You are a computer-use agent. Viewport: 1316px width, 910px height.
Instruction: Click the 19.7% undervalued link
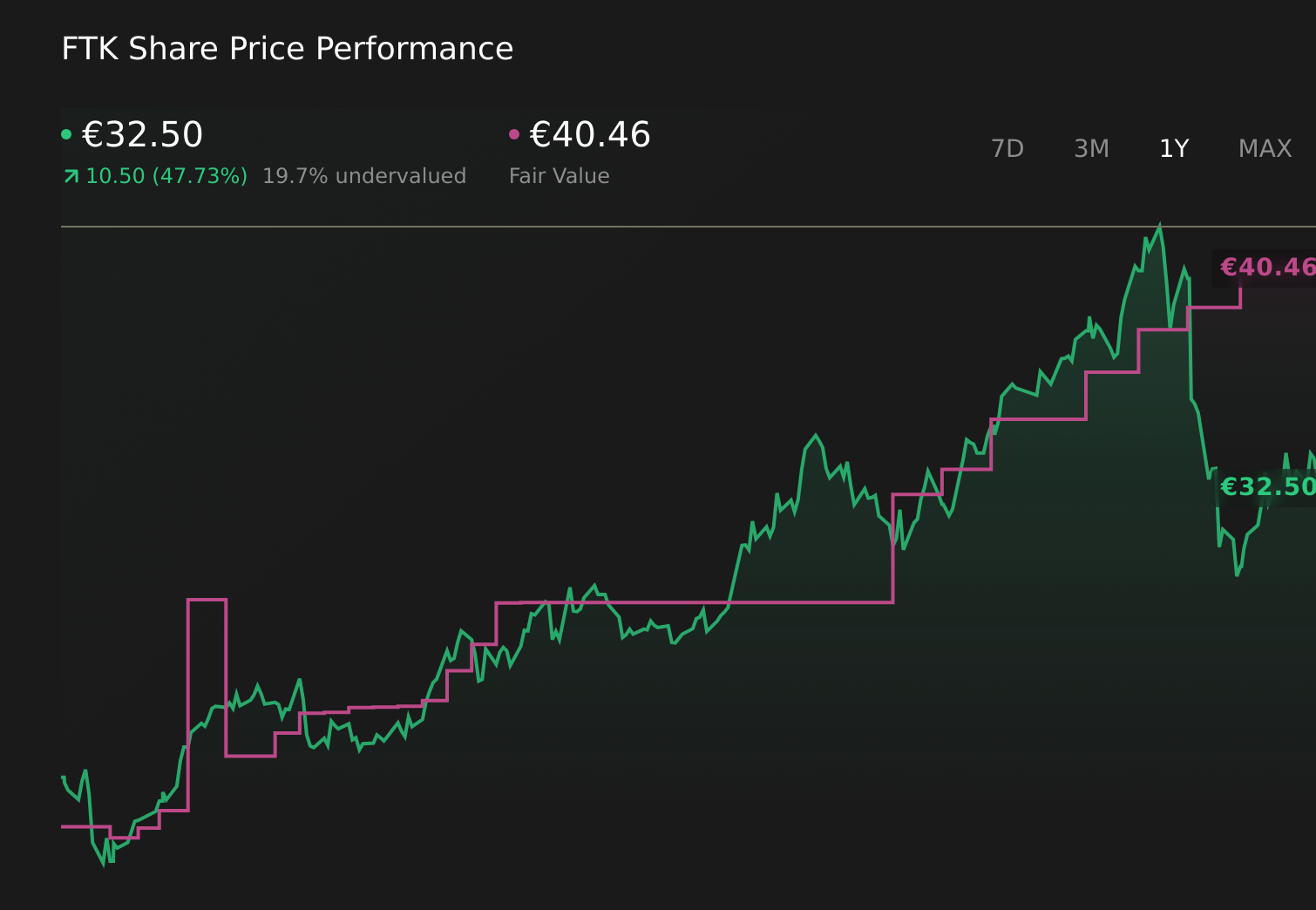point(364,175)
